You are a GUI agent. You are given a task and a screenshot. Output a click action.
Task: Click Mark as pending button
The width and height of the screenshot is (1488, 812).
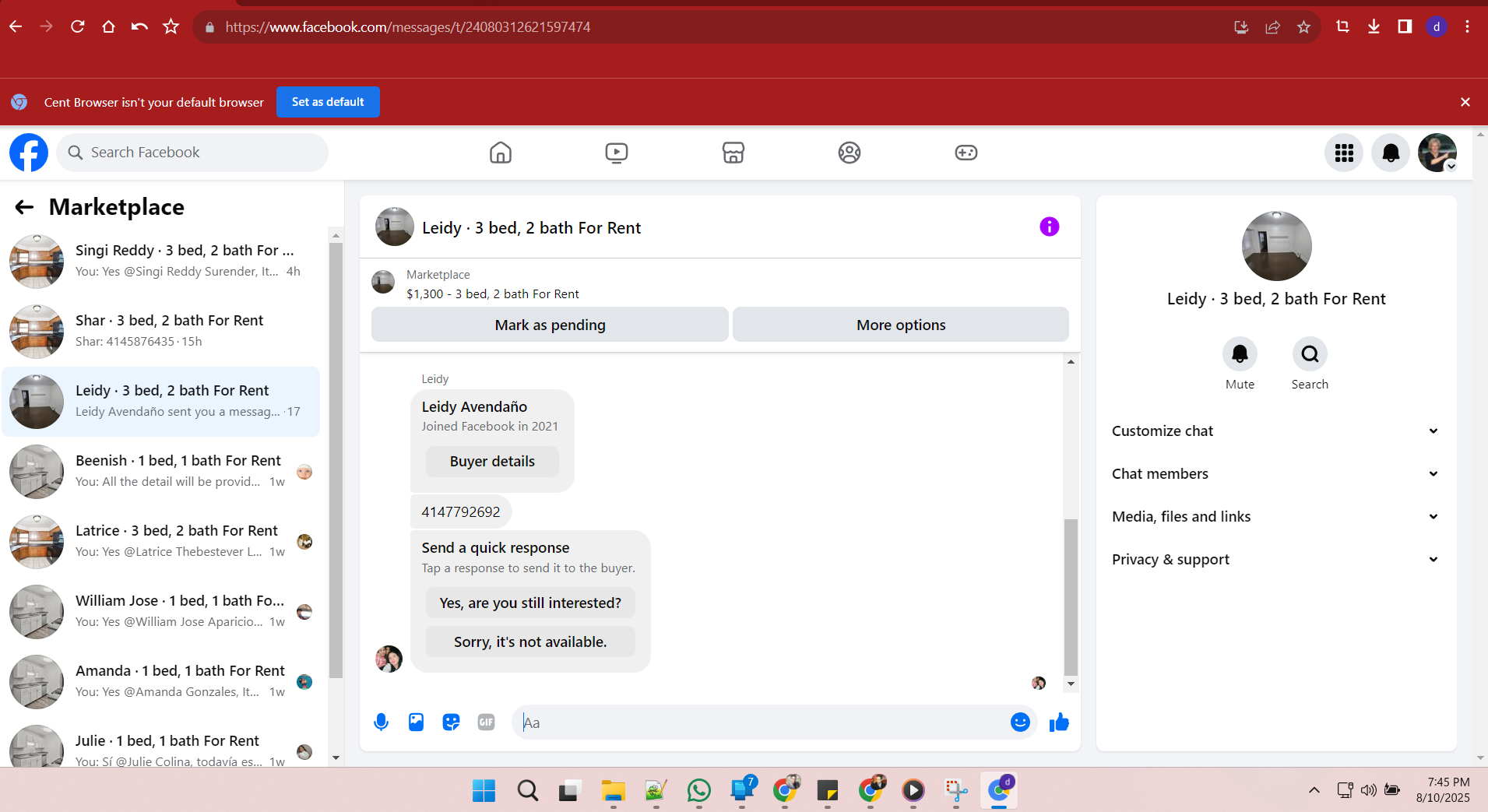click(x=550, y=325)
